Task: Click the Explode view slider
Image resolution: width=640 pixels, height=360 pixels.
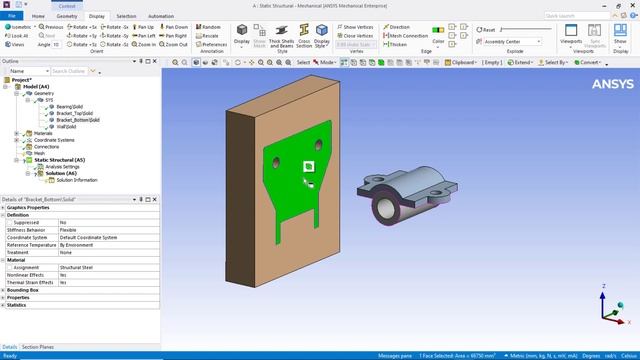Action: 526,29
